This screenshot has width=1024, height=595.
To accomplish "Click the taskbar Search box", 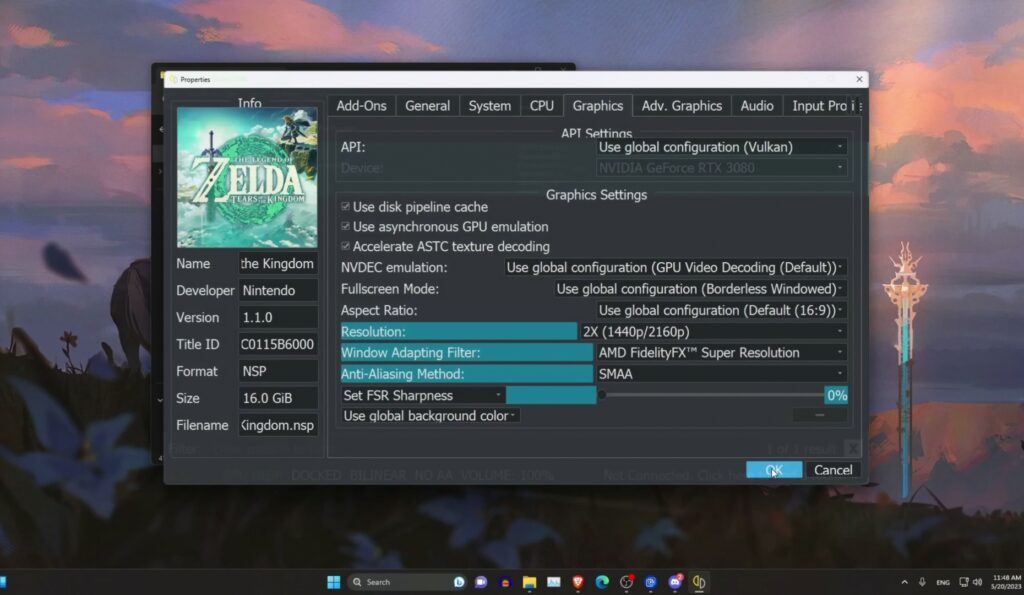I will tap(408, 582).
